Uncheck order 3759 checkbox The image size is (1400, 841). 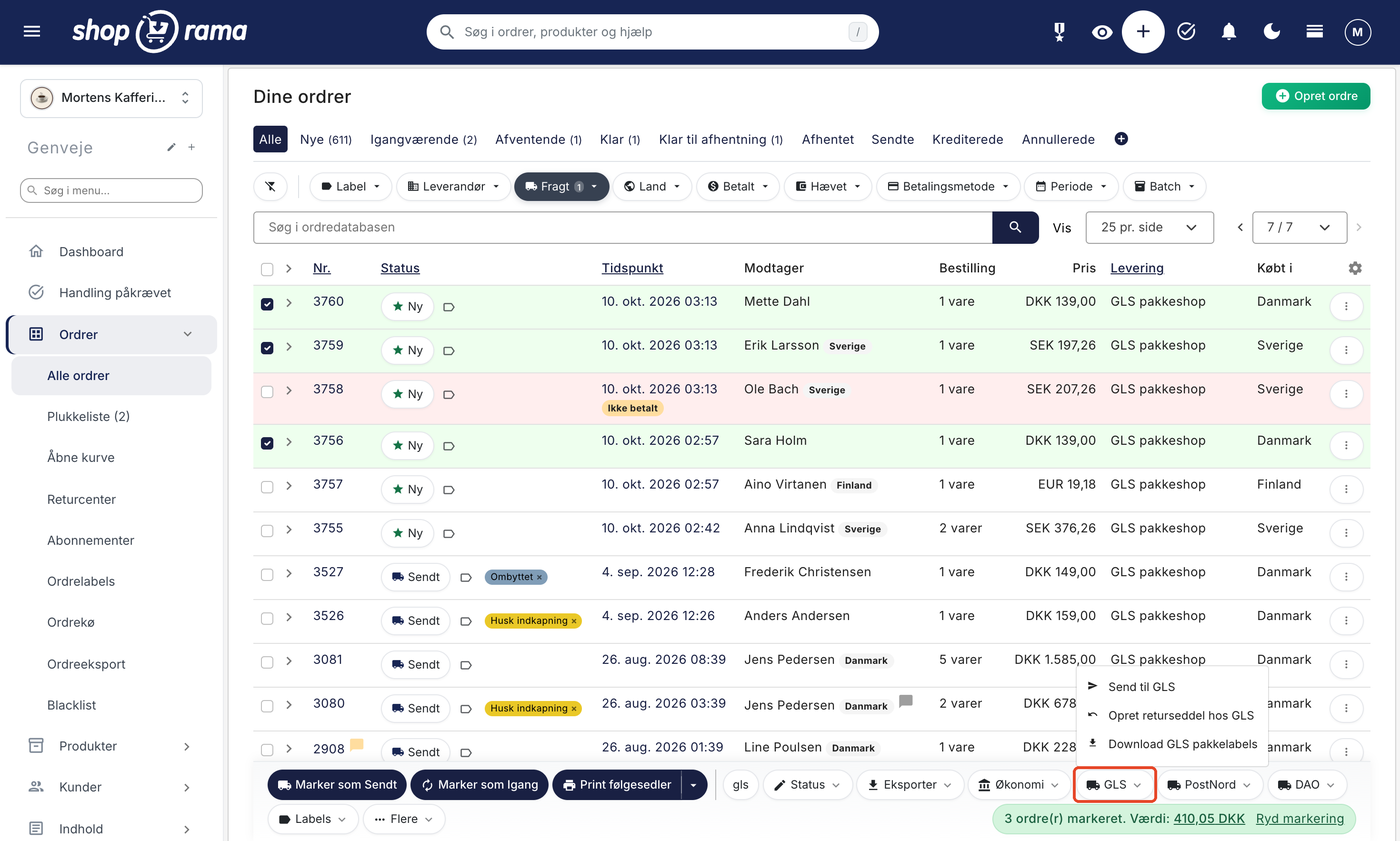pyautogui.click(x=267, y=348)
